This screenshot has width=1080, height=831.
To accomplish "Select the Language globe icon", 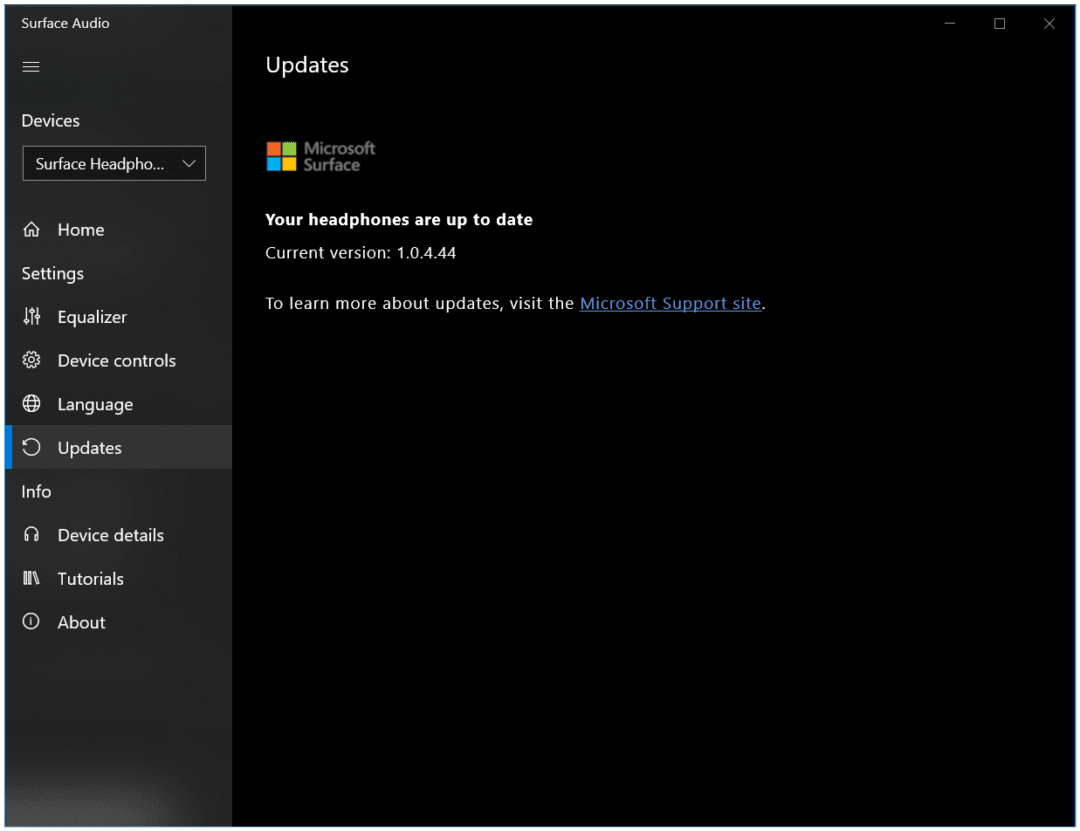I will [32, 404].
